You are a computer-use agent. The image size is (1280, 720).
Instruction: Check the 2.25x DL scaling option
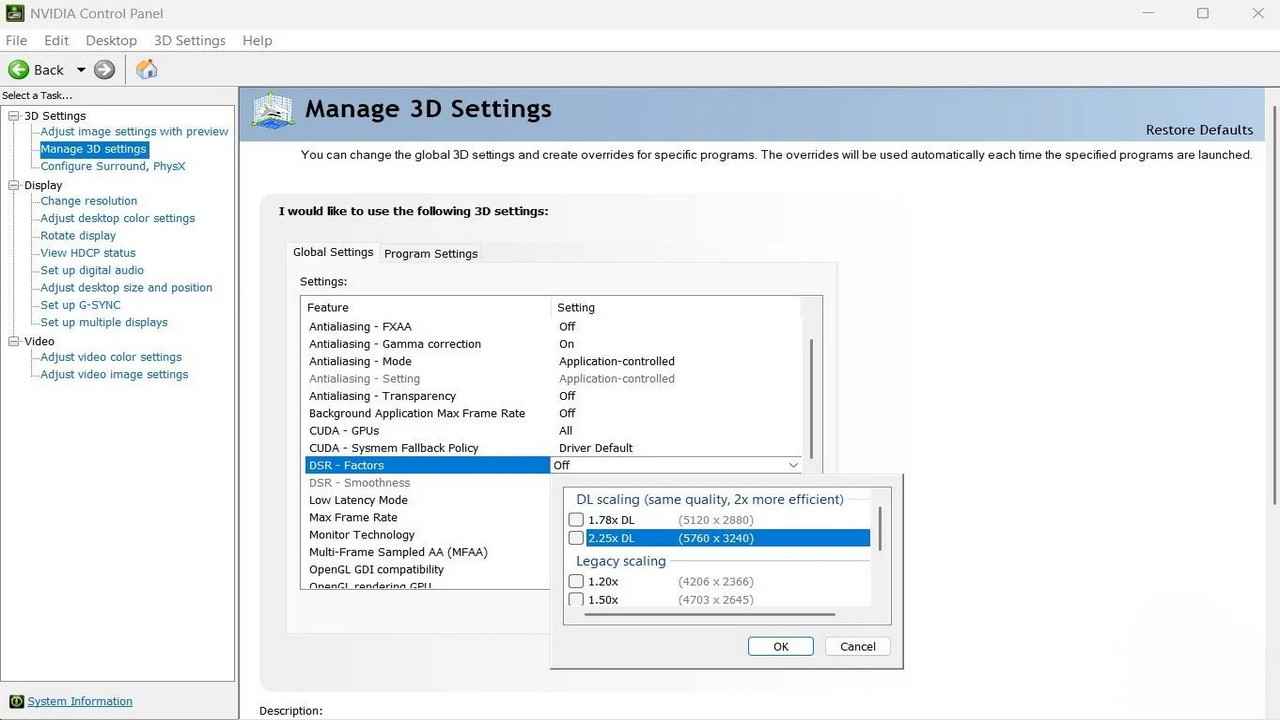(x=576, y=538)
